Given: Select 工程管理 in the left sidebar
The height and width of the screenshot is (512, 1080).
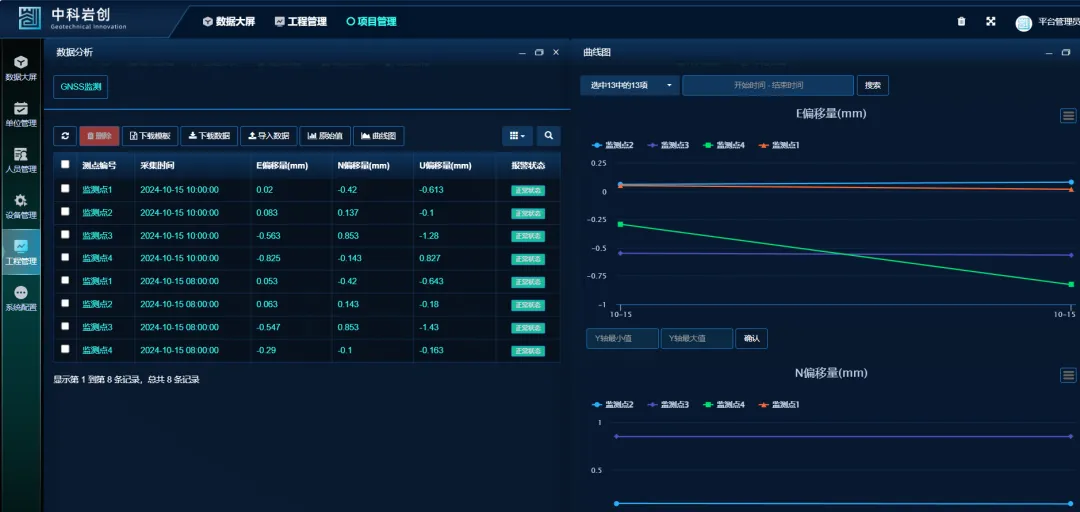Looking at the screenshot, I should click(x=21, y=252).
